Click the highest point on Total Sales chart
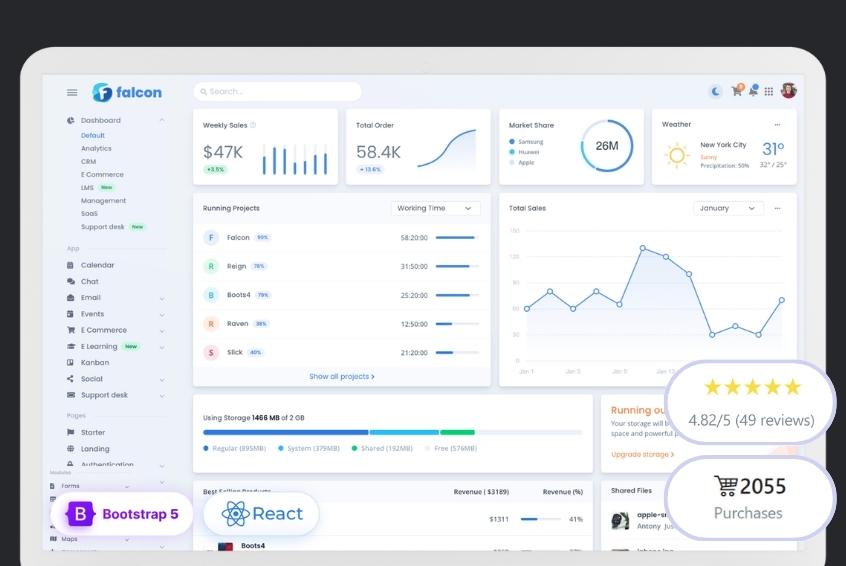This screenshot has width=846, height=566. [x=643, y=248]
